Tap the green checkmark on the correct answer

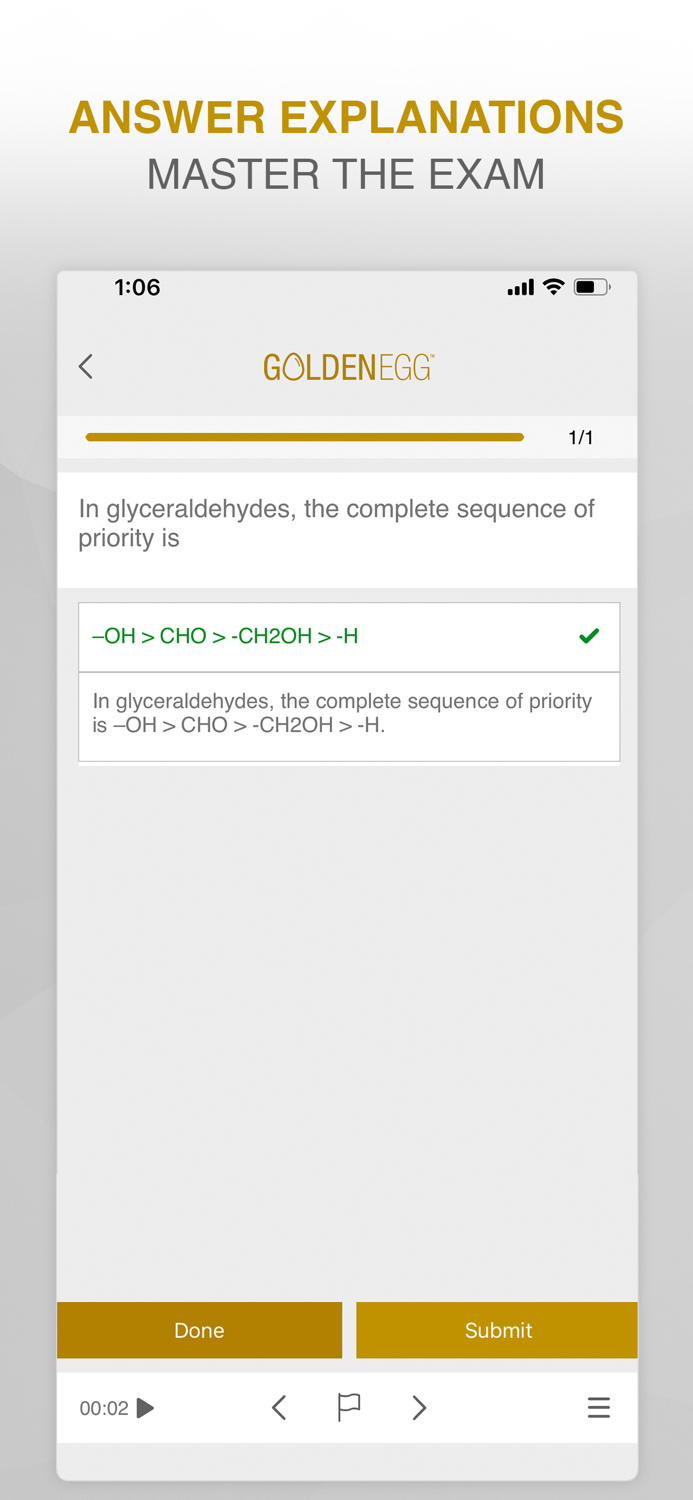pos(589,635)
